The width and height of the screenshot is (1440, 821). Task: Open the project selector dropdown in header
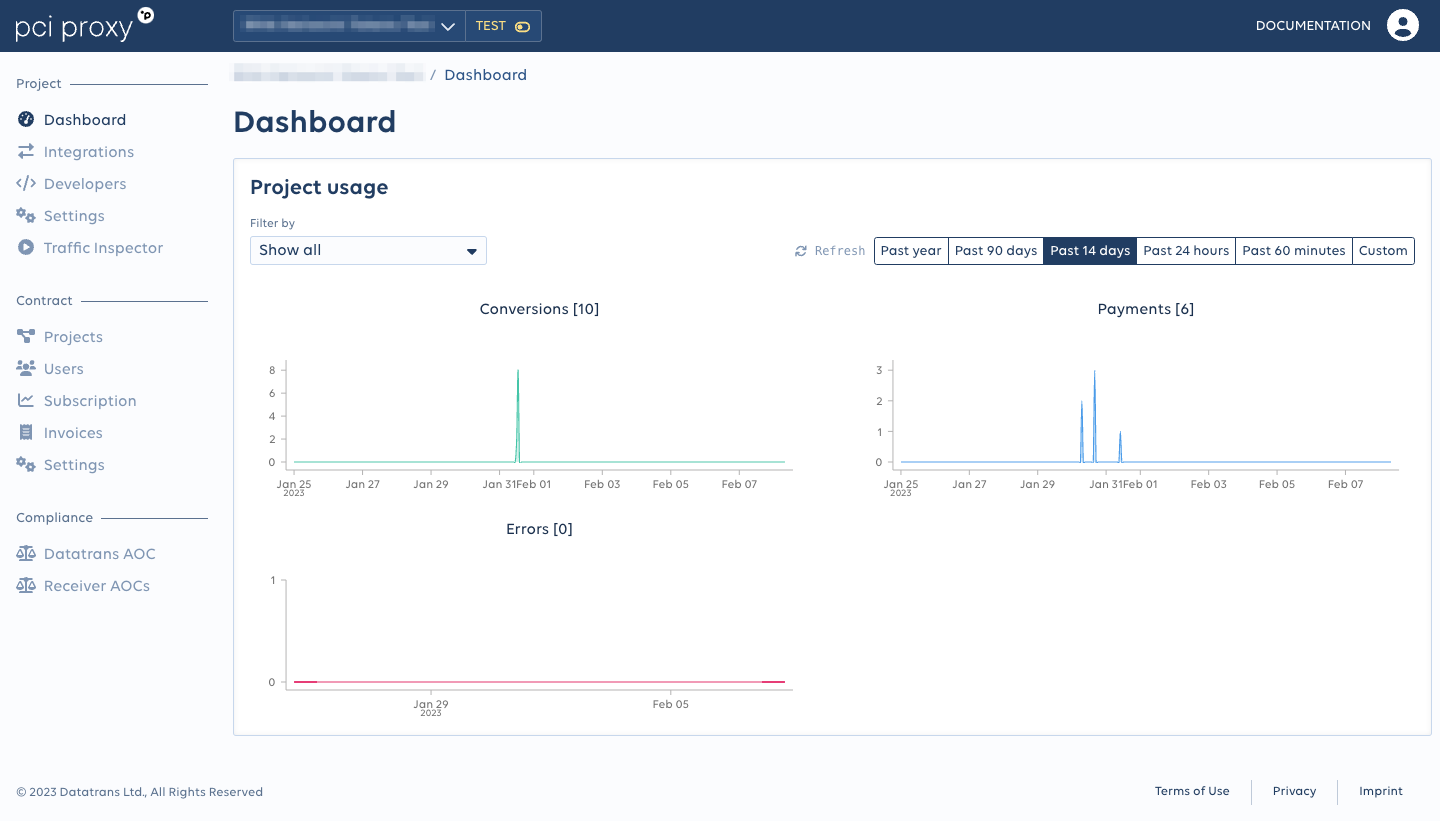(349, 26)
